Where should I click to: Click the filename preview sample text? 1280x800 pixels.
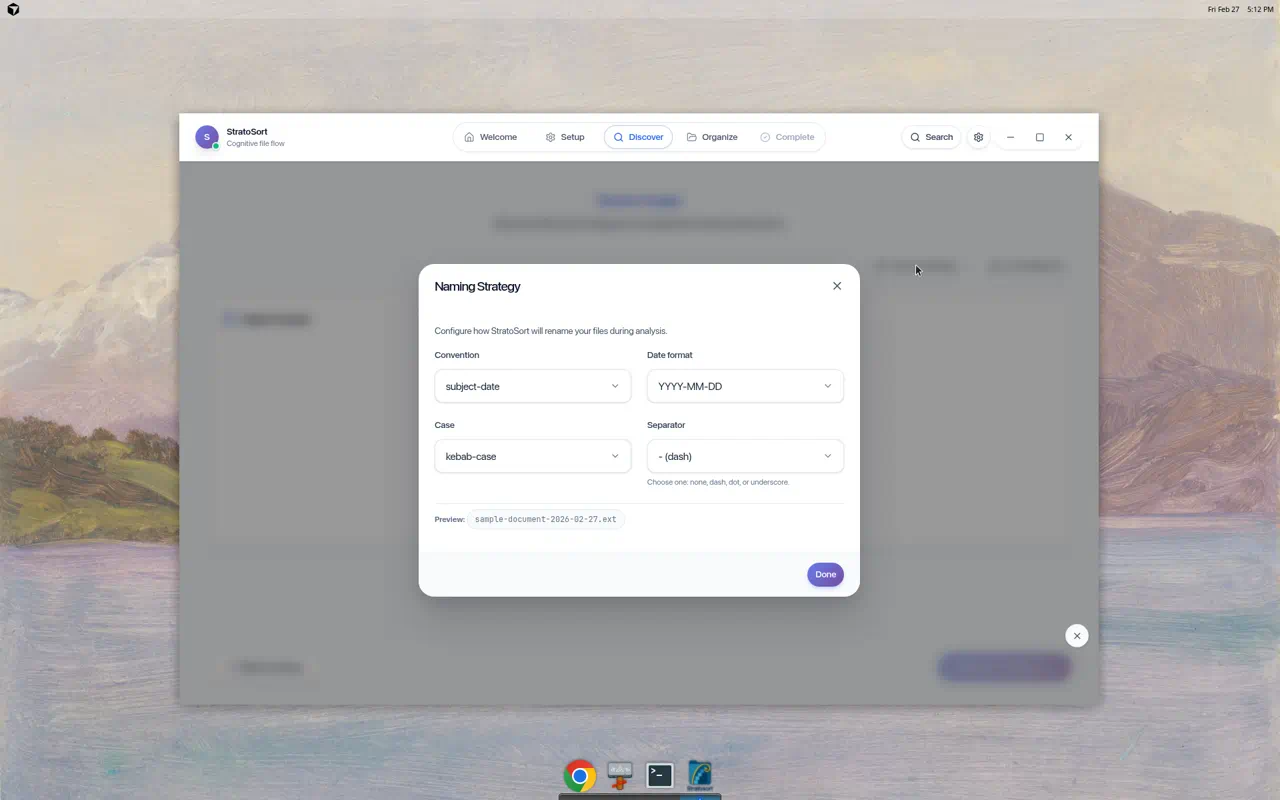tap(545, 519)
